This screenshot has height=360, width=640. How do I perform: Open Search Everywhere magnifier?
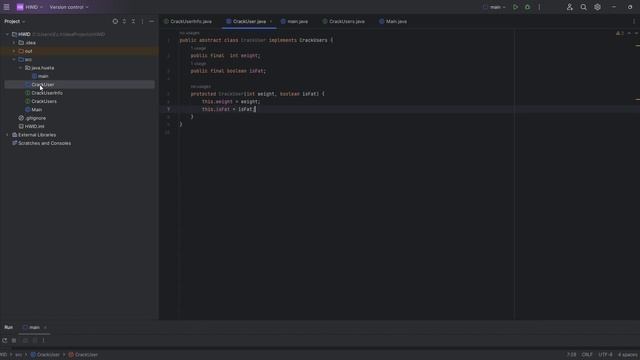tap(584, 7)
